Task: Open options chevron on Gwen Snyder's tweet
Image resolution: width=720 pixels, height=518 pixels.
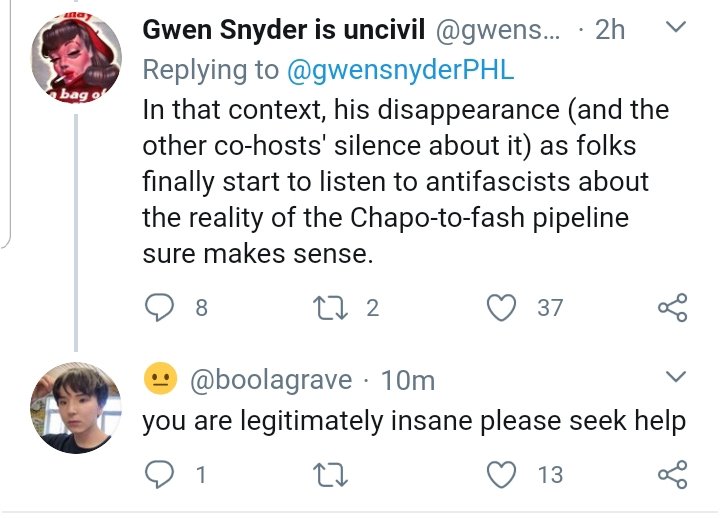Action: coord(676,29)
